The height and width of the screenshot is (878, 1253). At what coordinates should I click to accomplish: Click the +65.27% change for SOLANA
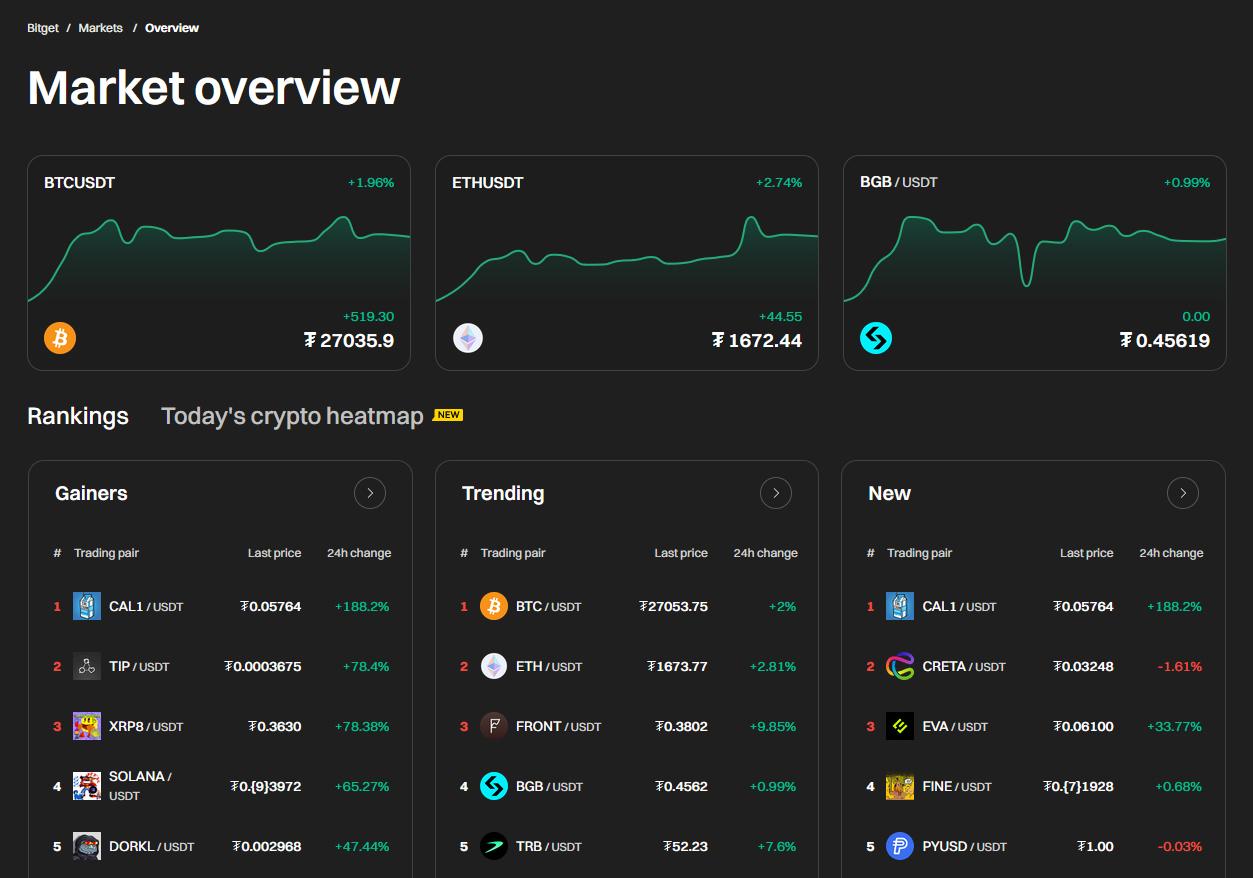362,786
